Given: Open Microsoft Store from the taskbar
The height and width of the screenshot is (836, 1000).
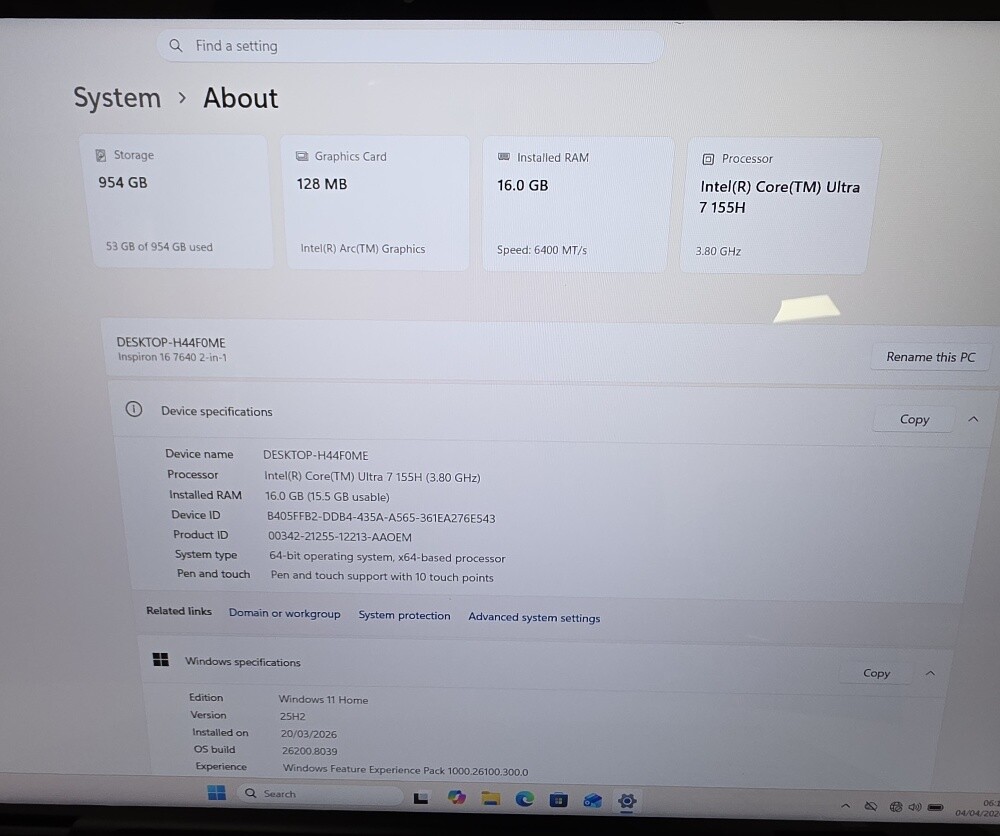Looking at the screenshot, I should (559, 800).
